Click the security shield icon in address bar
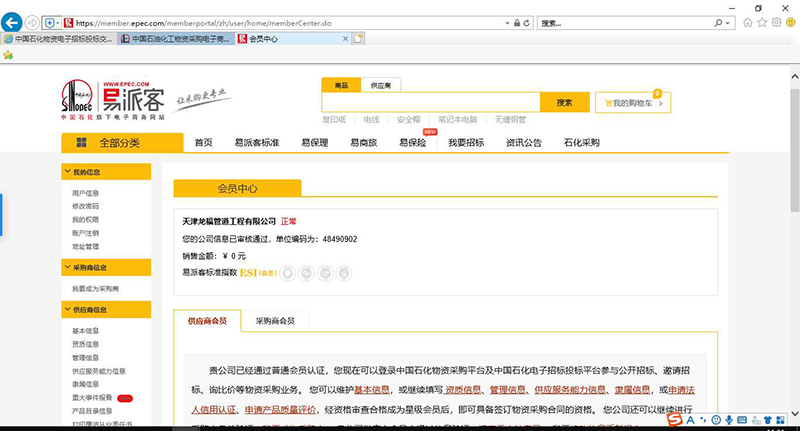This screenshot has height=431, width=800. point(49,23)
